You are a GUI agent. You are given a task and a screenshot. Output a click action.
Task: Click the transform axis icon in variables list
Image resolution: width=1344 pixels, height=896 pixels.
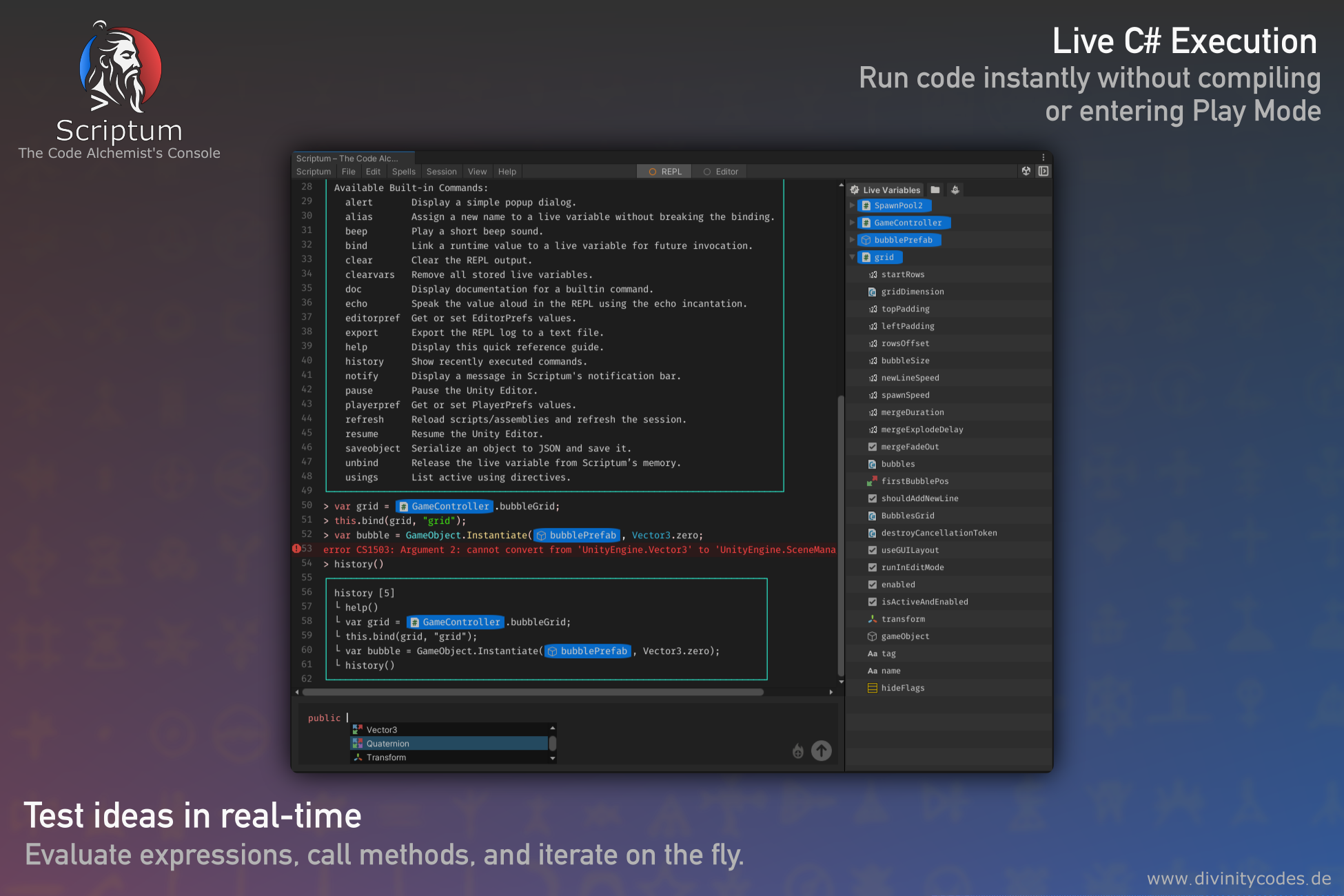[873, 619]
